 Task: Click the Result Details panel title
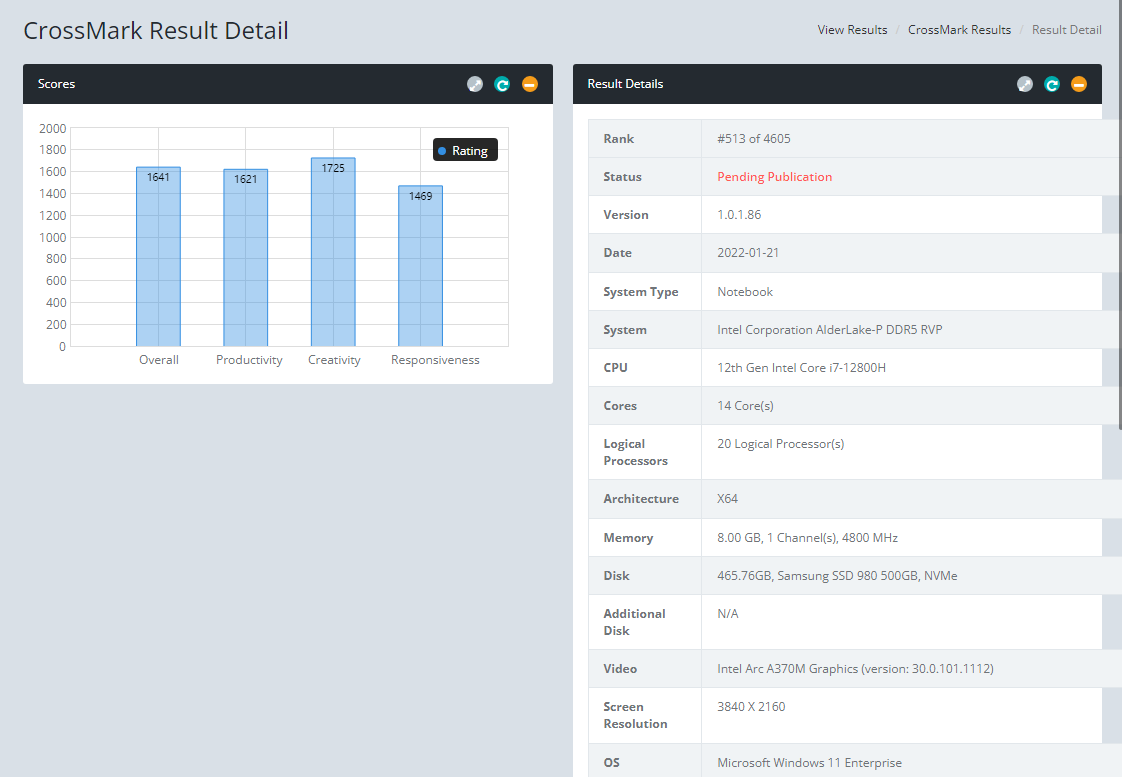625,84
